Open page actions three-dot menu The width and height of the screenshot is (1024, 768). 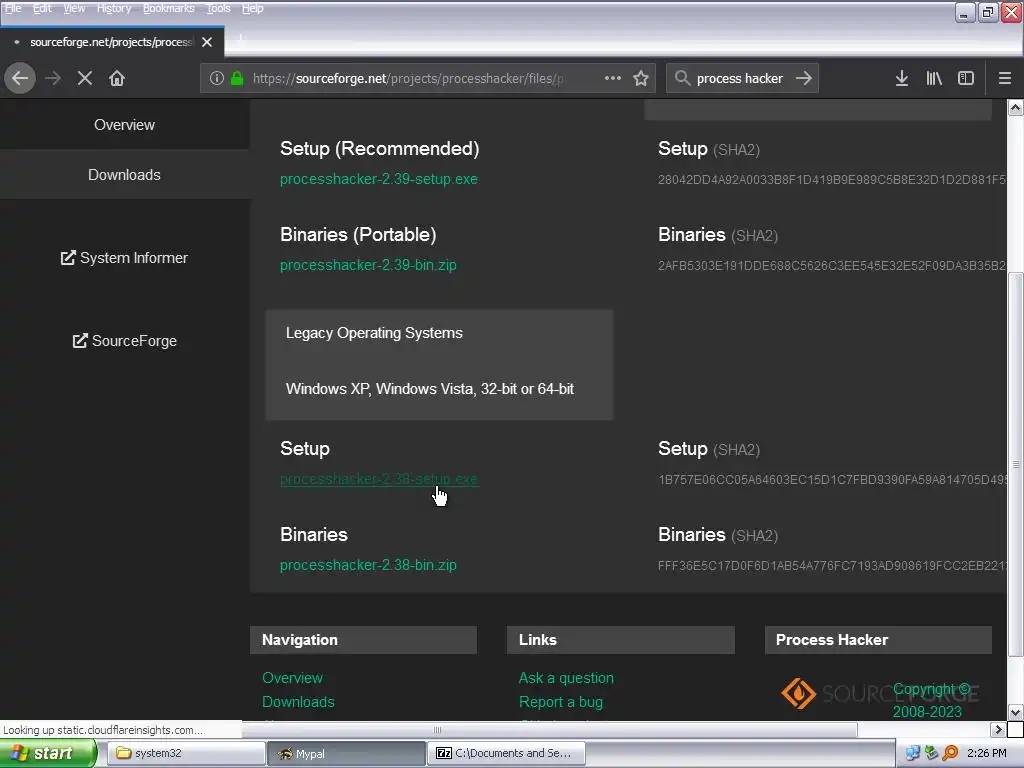(x=613, y=78)
